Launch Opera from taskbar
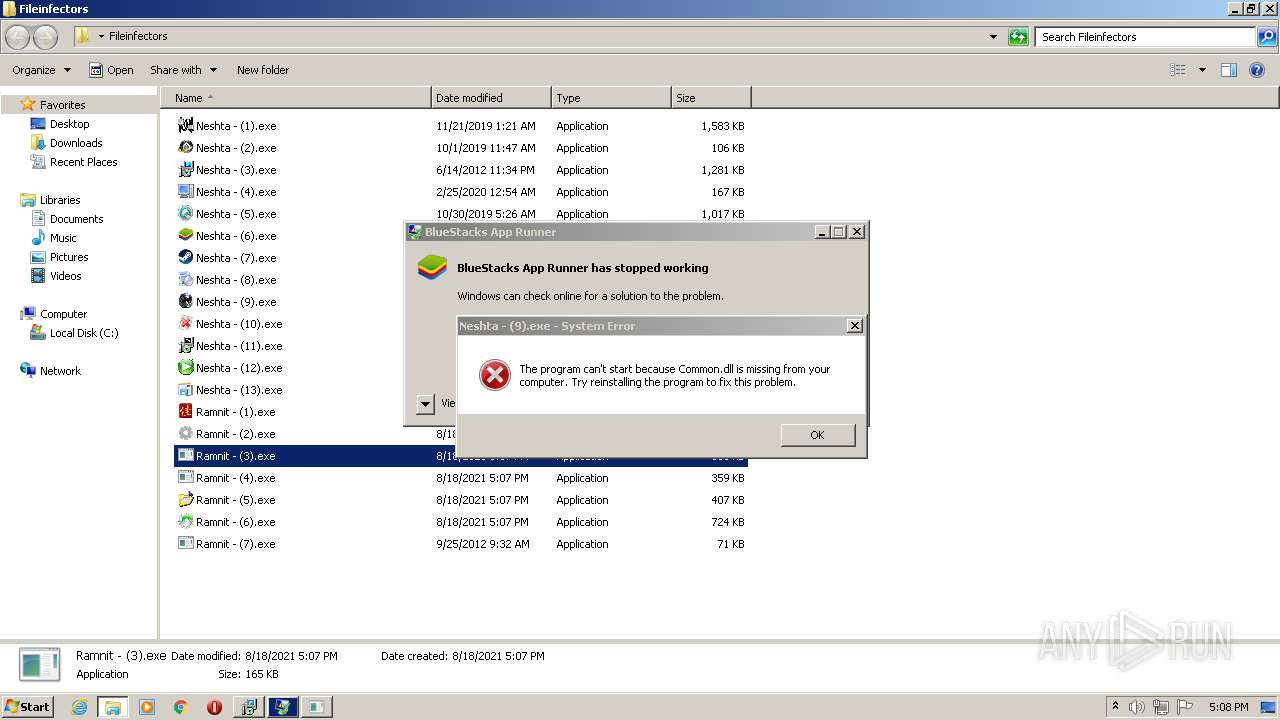The width and height of the screenshot is (1280, 720). click(214, 707)
